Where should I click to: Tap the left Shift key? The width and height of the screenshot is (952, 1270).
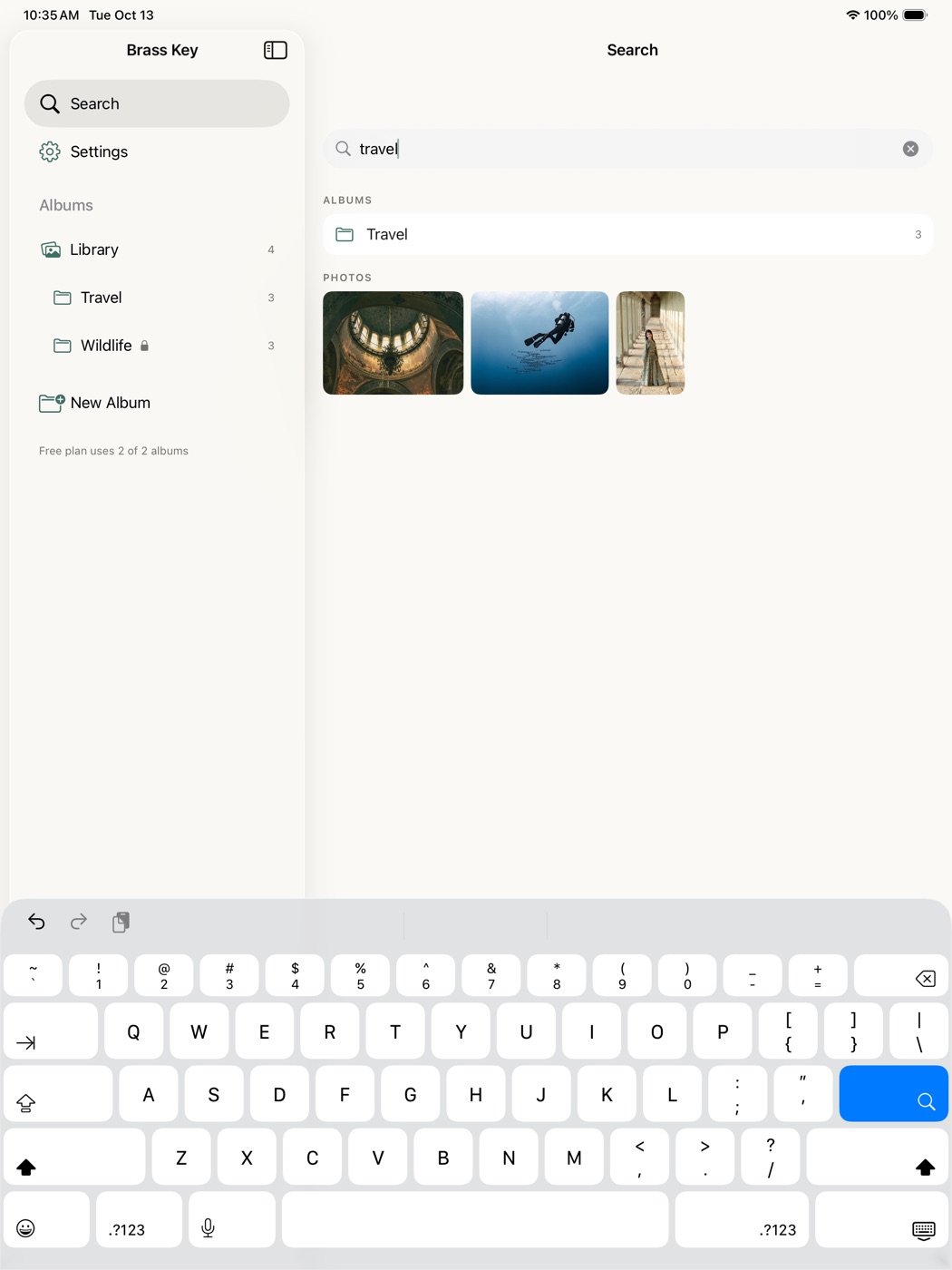[x=74, y=1157]
